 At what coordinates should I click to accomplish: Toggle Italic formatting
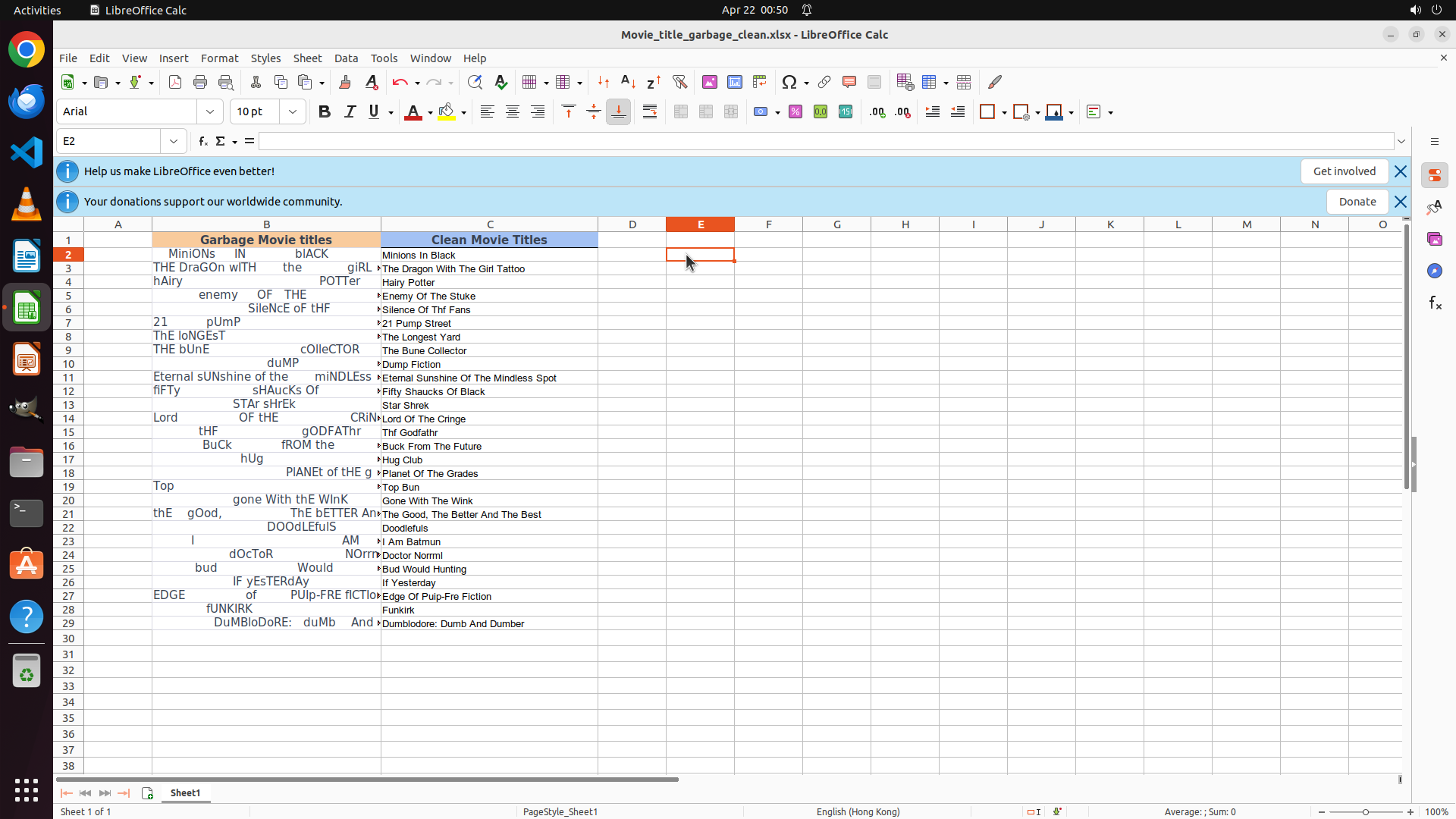[x=350, y=111]
